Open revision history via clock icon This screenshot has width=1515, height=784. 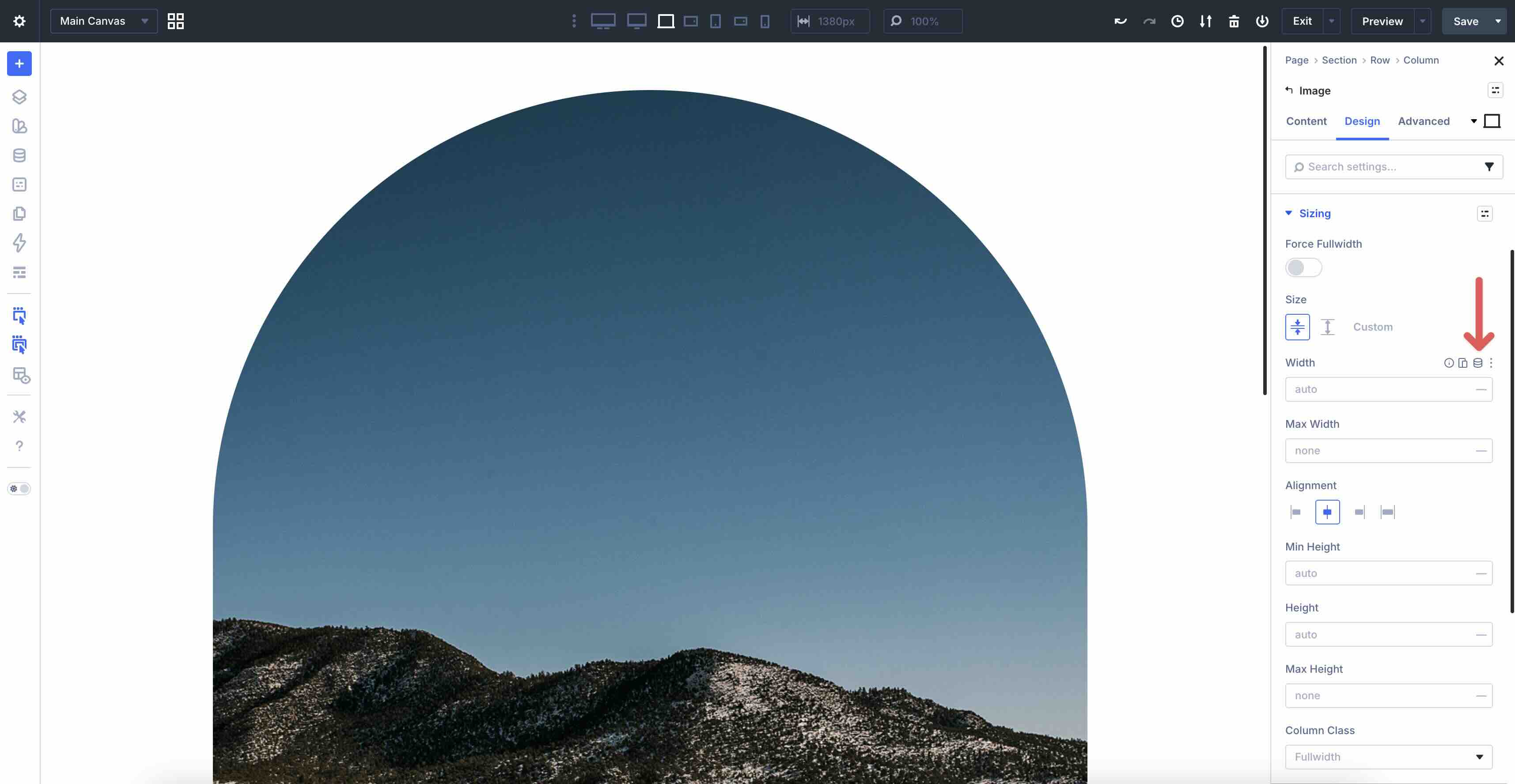pos(1178,21)
